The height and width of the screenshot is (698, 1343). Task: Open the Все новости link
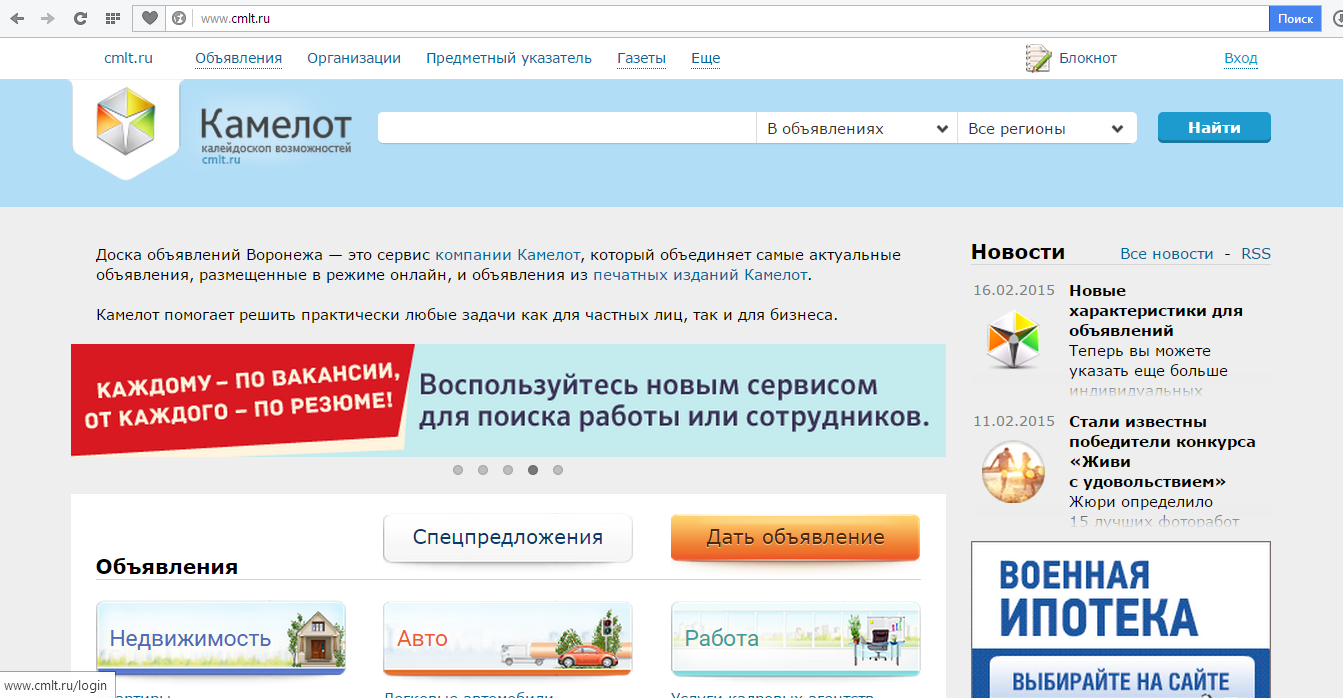(1167, 254)
